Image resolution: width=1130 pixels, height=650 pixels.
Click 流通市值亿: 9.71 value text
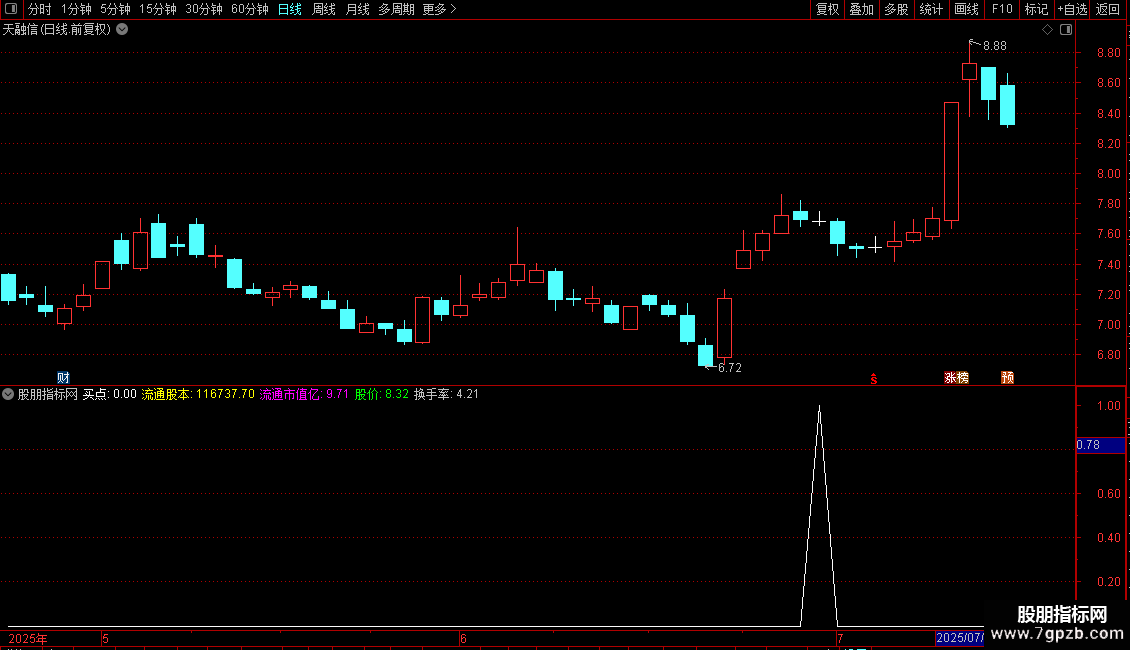(304, 394)
